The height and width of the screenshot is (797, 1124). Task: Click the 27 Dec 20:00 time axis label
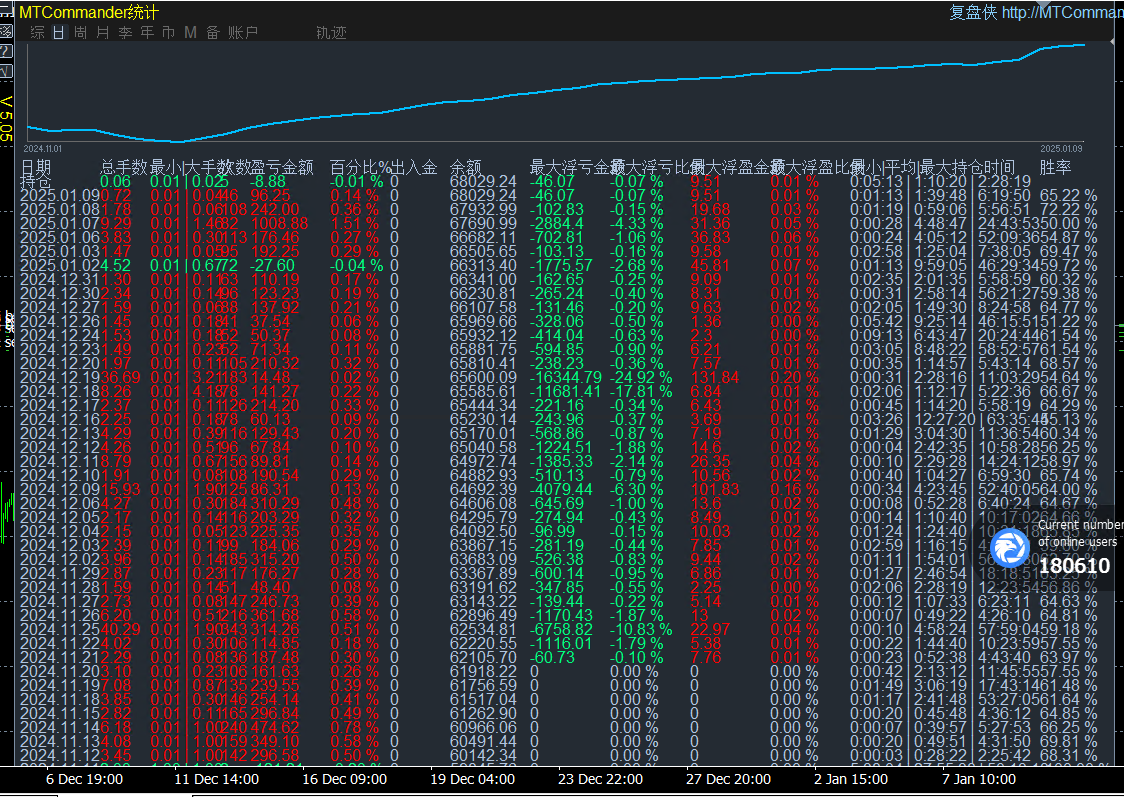pos(728,779)
